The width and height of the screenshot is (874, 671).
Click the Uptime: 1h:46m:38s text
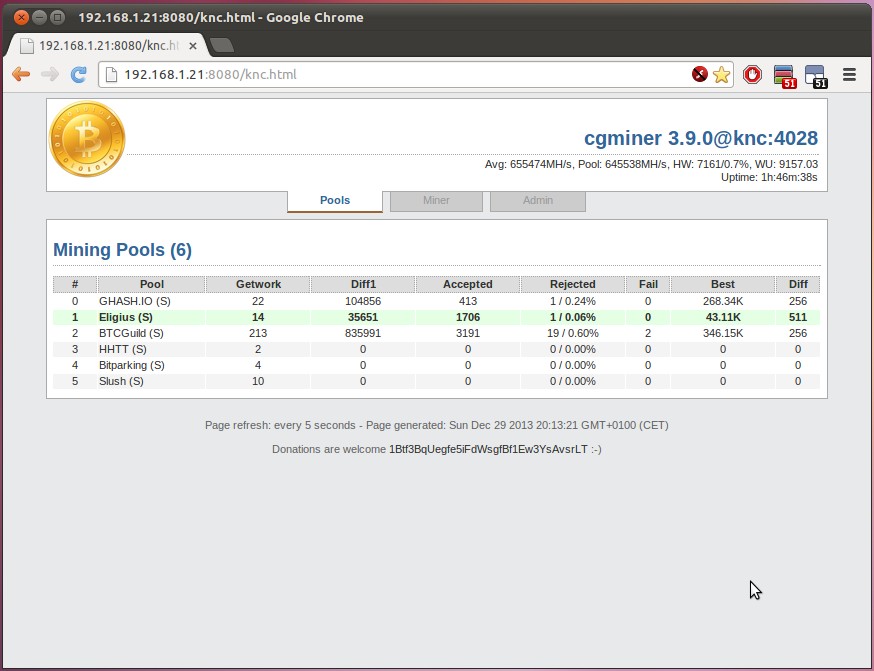[769, 177]
